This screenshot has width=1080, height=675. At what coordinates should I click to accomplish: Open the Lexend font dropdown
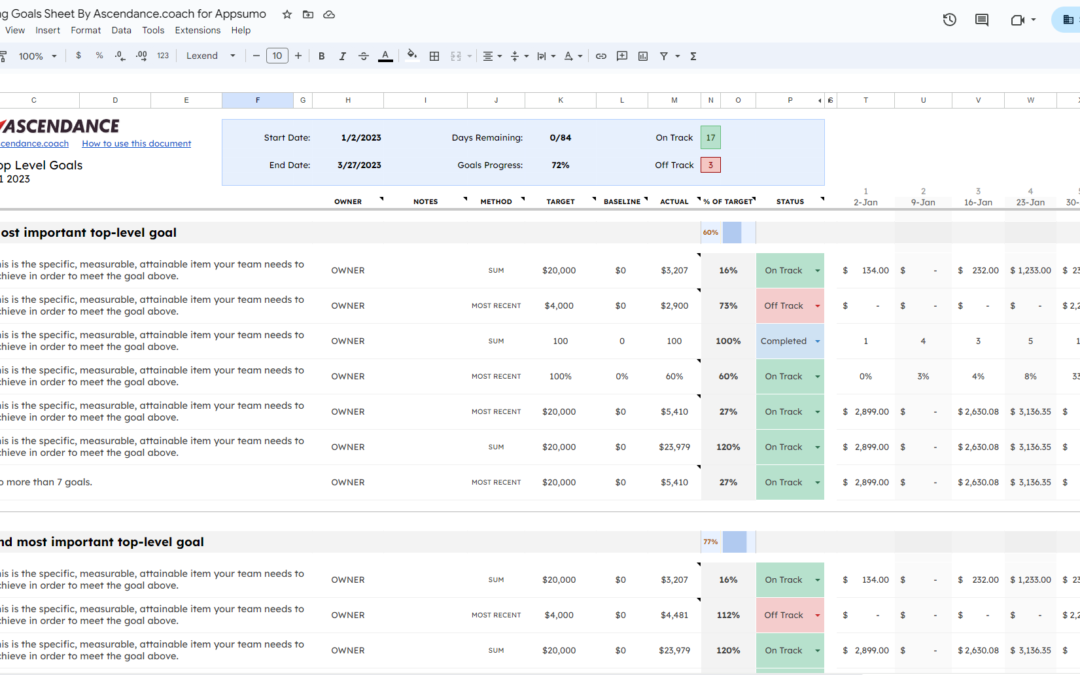click(210, 56)
